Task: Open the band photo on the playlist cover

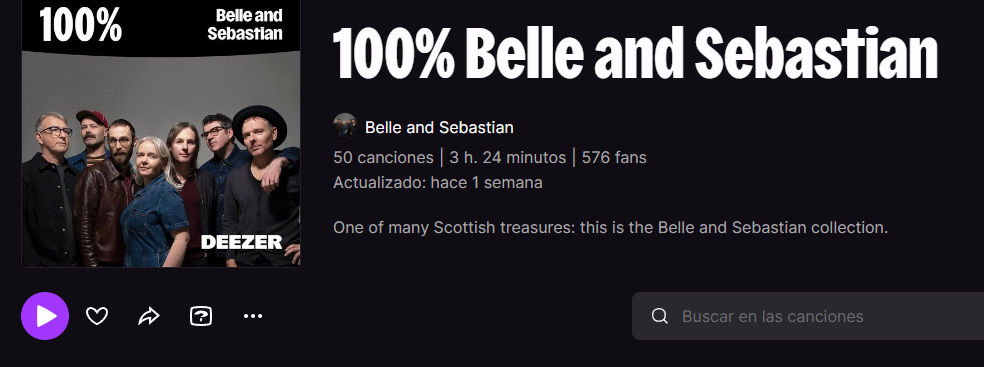Action: (x=161, y=160)
